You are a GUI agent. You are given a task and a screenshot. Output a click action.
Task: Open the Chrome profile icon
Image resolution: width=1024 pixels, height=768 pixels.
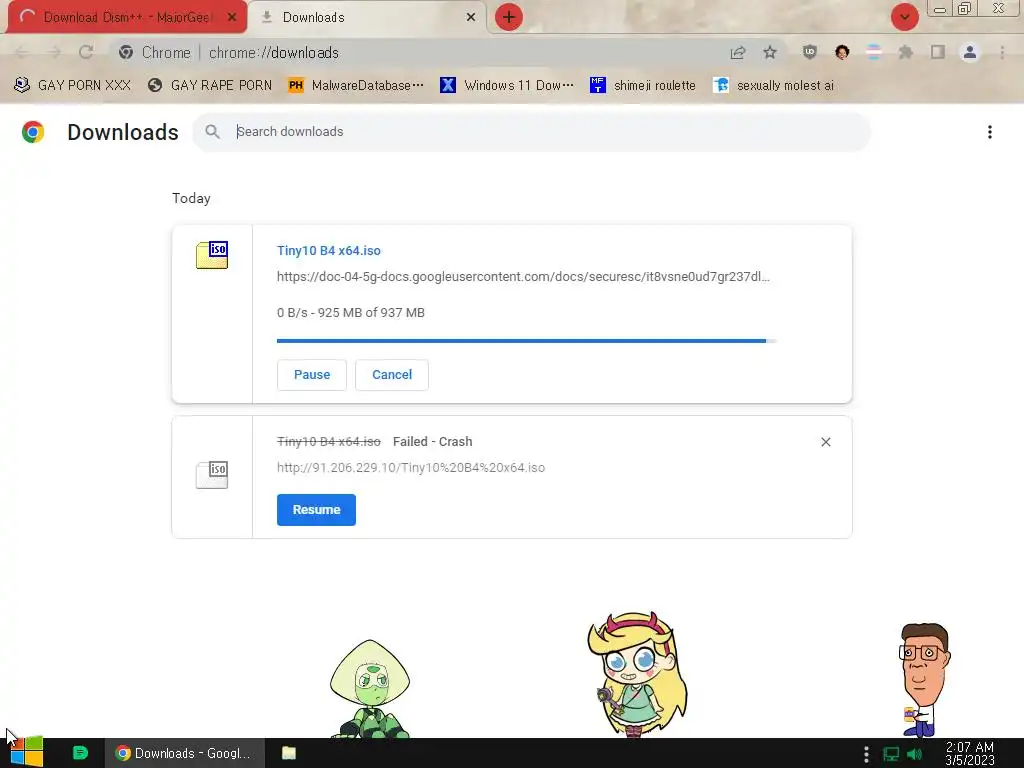click(x=970, y=52)
